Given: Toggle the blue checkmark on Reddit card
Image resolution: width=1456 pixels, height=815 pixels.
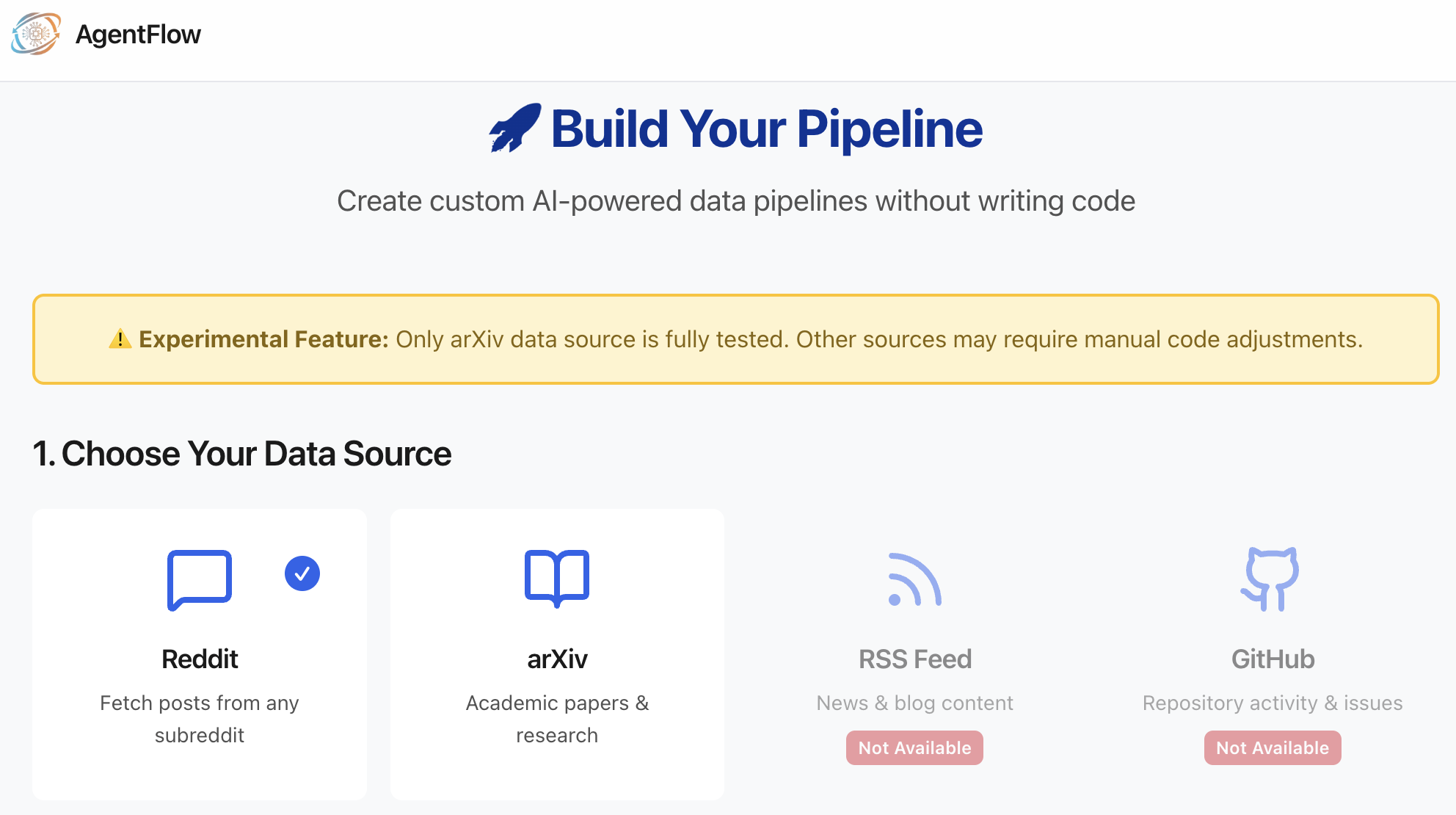Looking at the screenshot, I should click(302, 573).
